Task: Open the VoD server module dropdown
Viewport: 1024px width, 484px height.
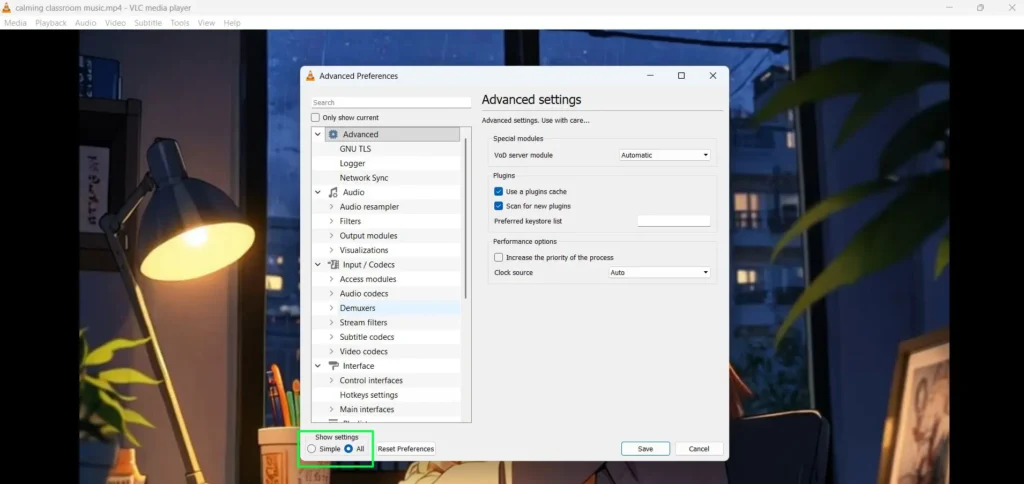Action: point(664,155)
